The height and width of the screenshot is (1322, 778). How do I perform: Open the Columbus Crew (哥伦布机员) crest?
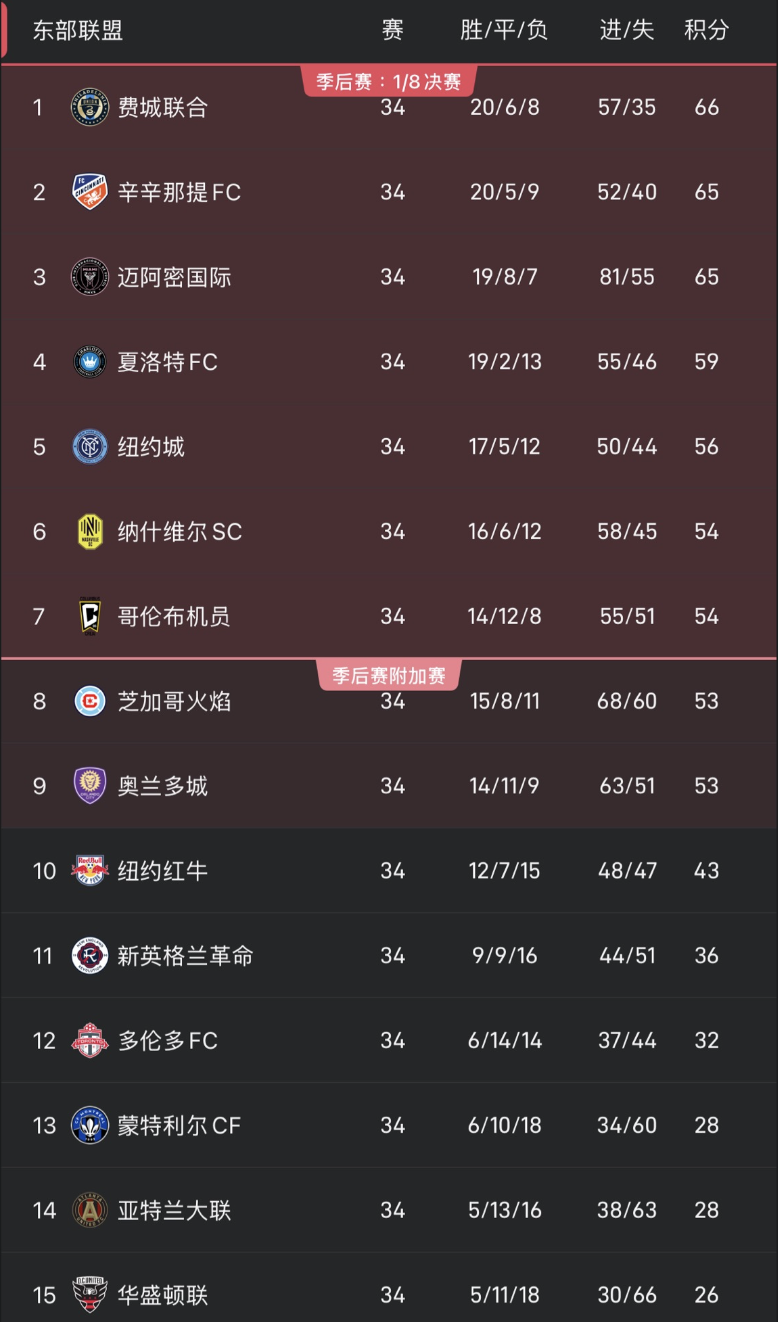click(90, 616)
